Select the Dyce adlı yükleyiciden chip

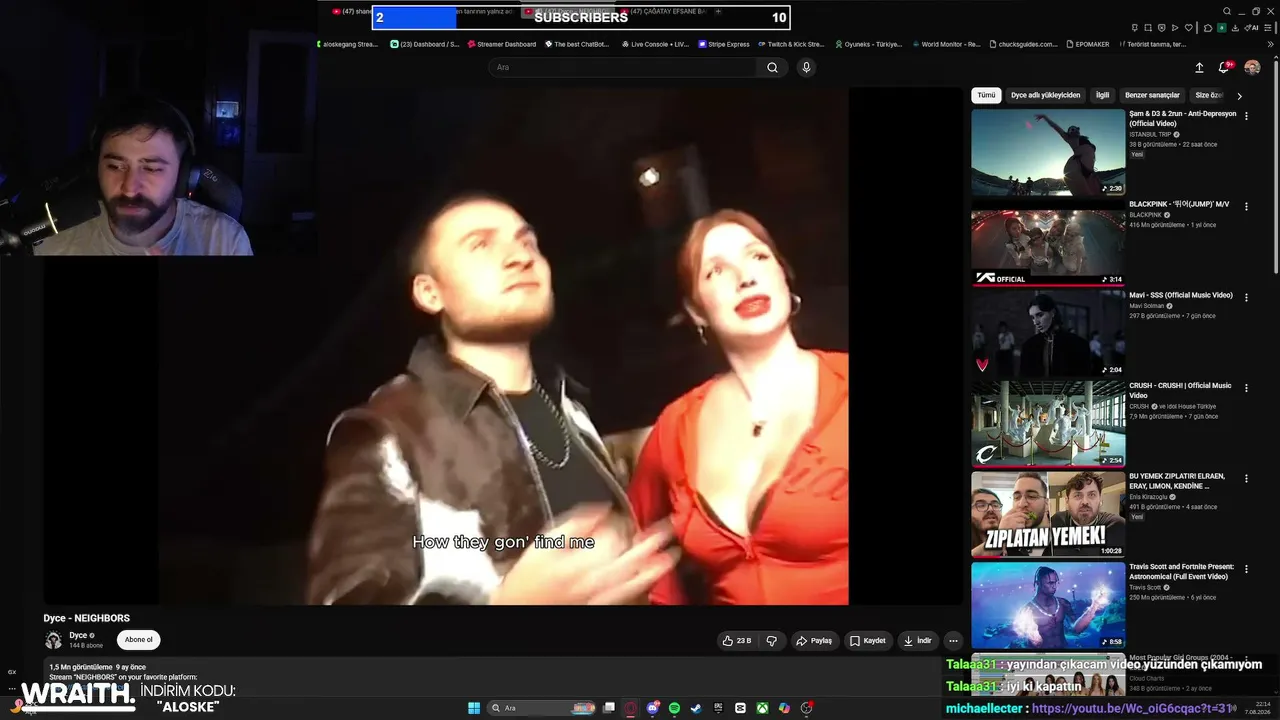coord(1045,95)
